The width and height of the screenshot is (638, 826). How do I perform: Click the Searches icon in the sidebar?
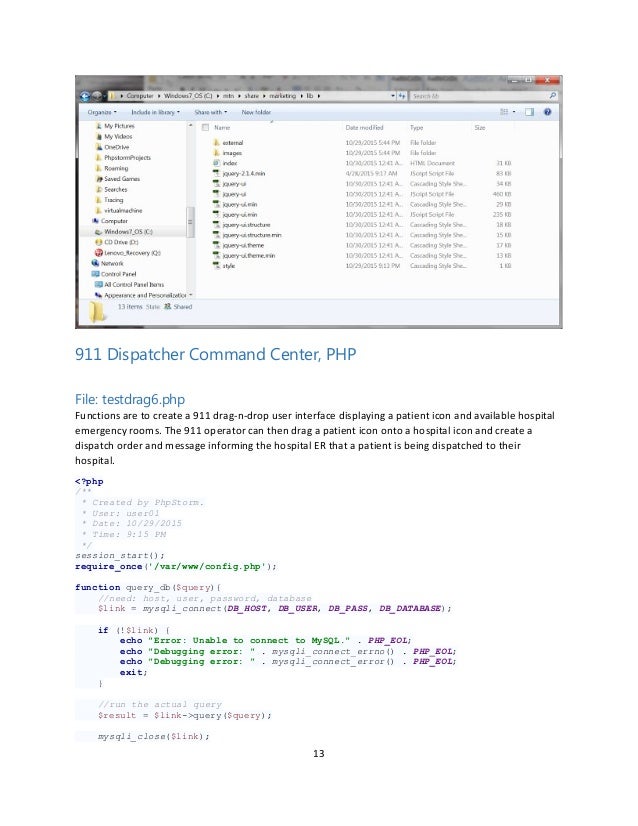[x=99, y=189]
